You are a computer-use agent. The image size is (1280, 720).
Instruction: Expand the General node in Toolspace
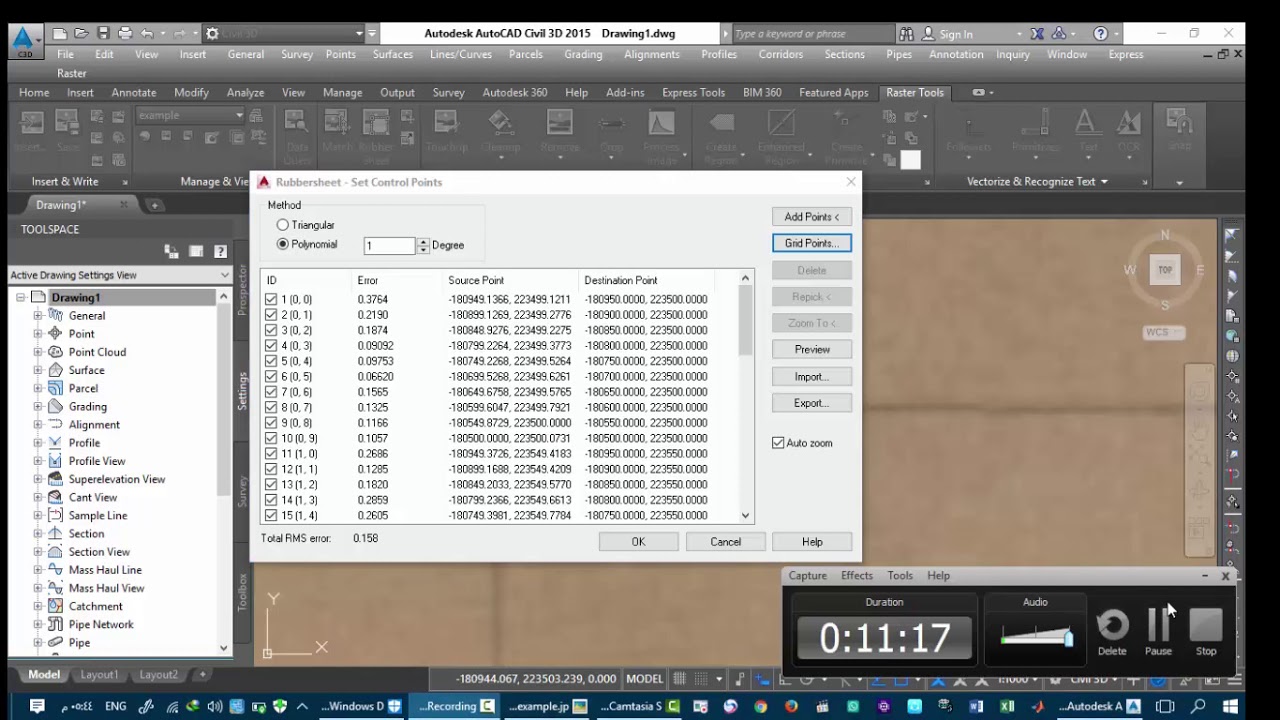tap(38, 315)
